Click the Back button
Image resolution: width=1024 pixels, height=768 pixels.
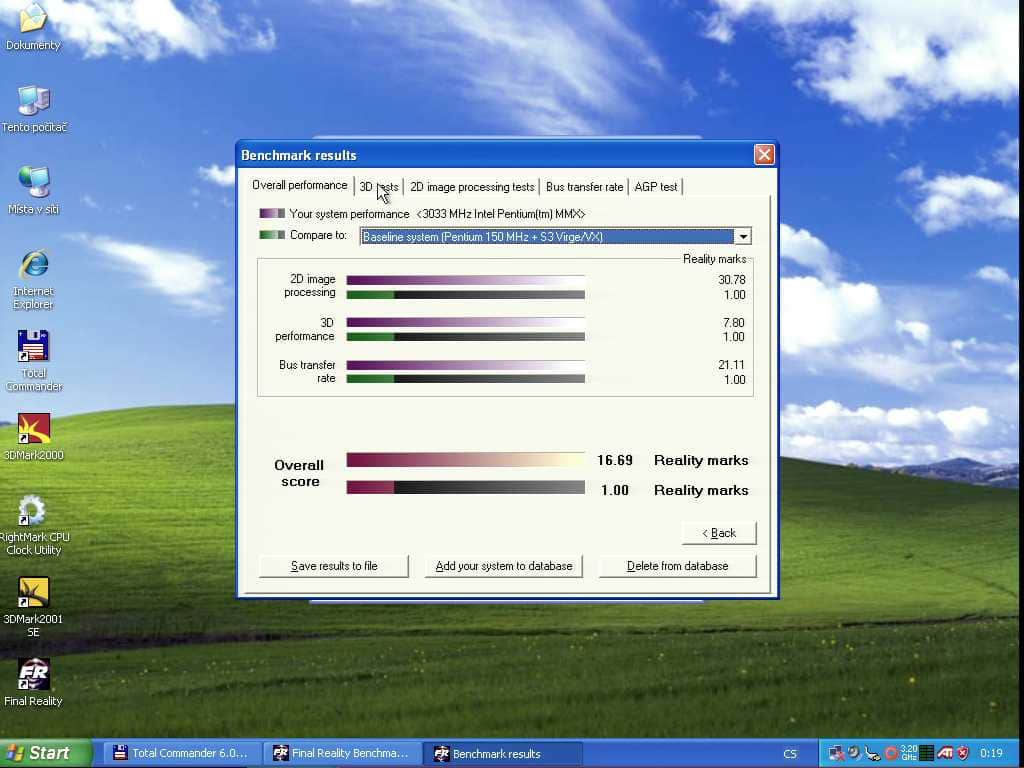(719, 533)
